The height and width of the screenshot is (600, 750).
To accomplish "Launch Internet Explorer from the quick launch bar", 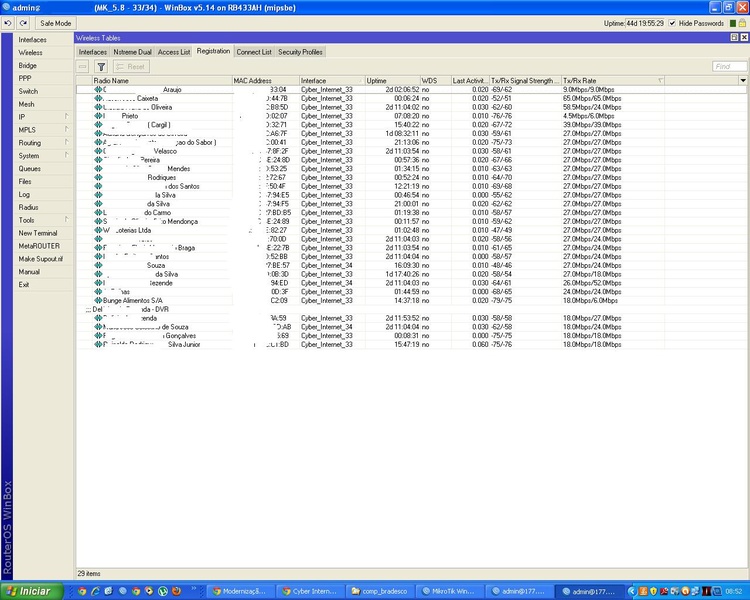I will [x=95, y=591].
